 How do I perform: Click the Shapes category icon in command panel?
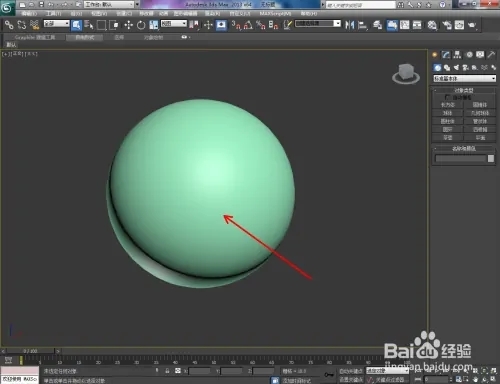tap(447, 68)
